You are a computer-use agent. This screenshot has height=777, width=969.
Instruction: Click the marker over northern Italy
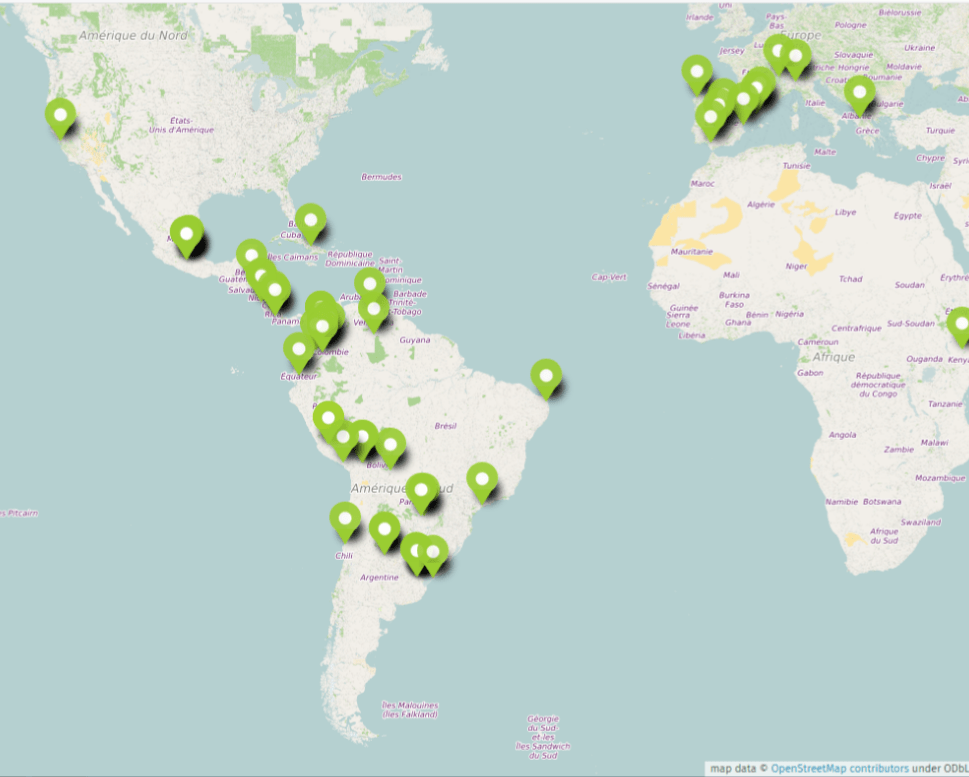tap(795, 57)
